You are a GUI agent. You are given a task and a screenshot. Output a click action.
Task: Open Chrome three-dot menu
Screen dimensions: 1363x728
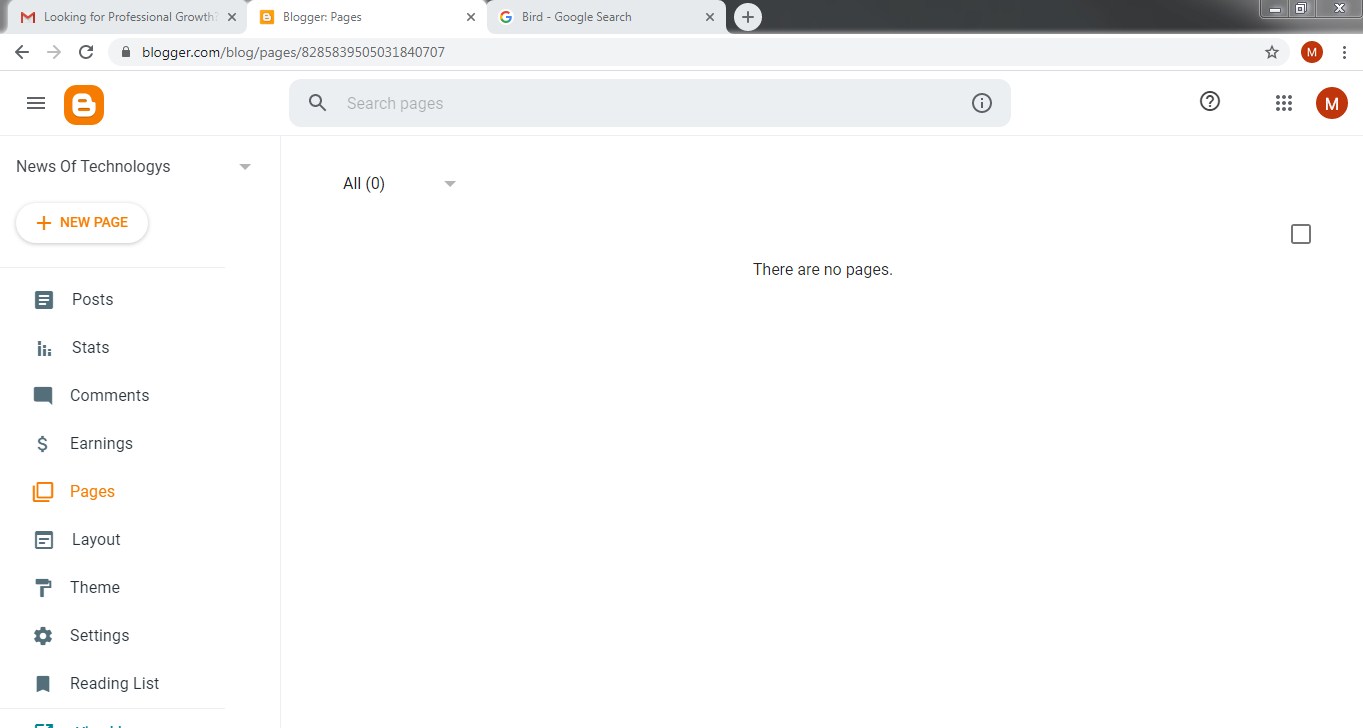click(x=1344, y=52)
